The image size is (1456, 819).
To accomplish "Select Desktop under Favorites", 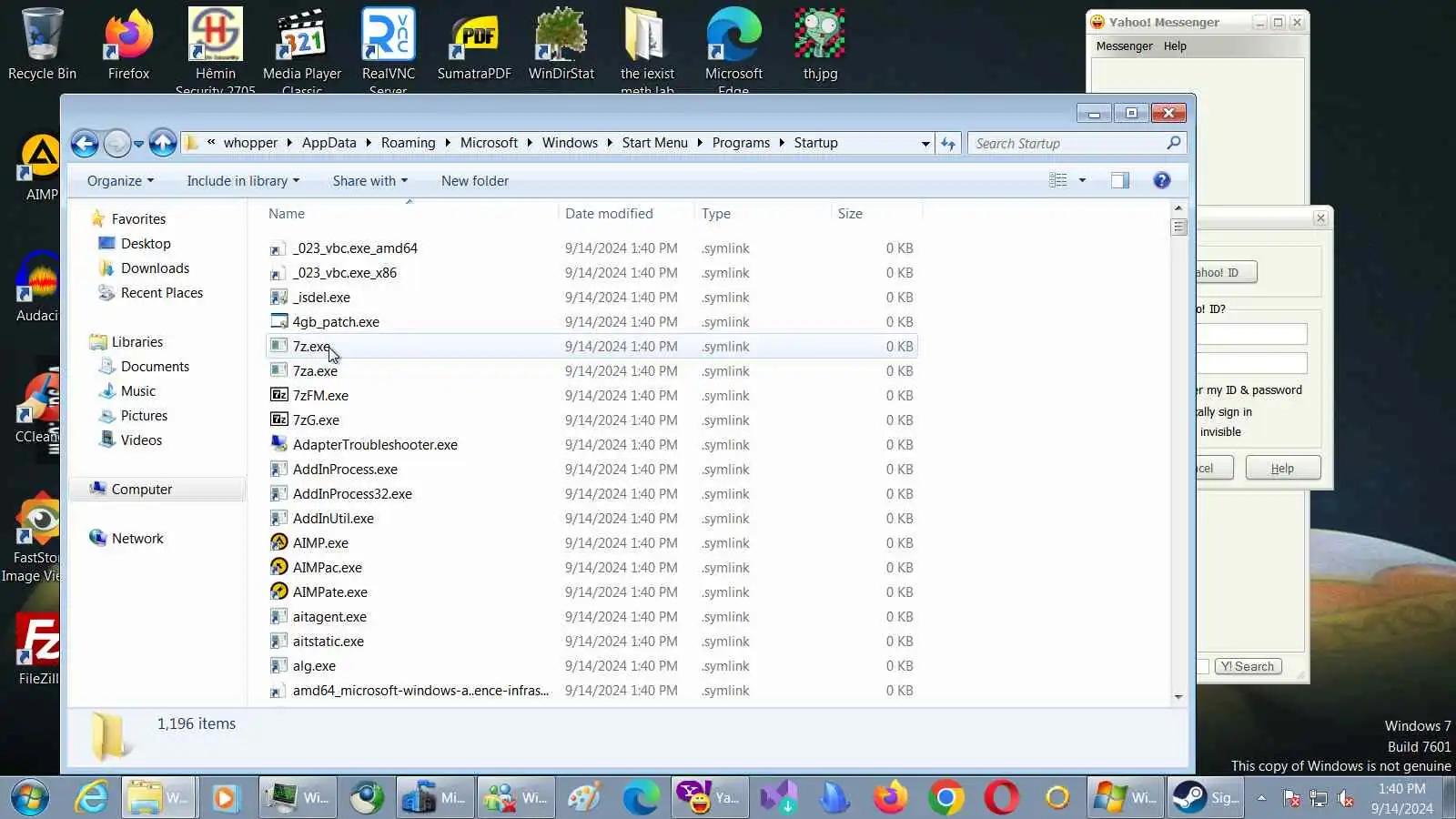I will pyautogui.click(x=146, y=243).
